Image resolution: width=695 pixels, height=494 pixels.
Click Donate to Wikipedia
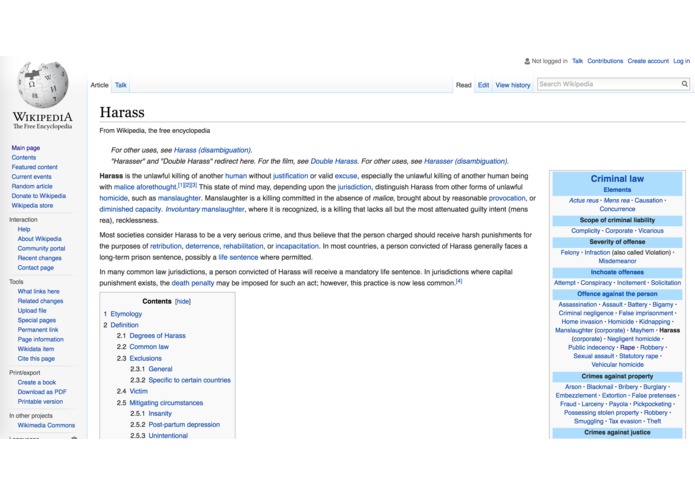tap(39, 196)
